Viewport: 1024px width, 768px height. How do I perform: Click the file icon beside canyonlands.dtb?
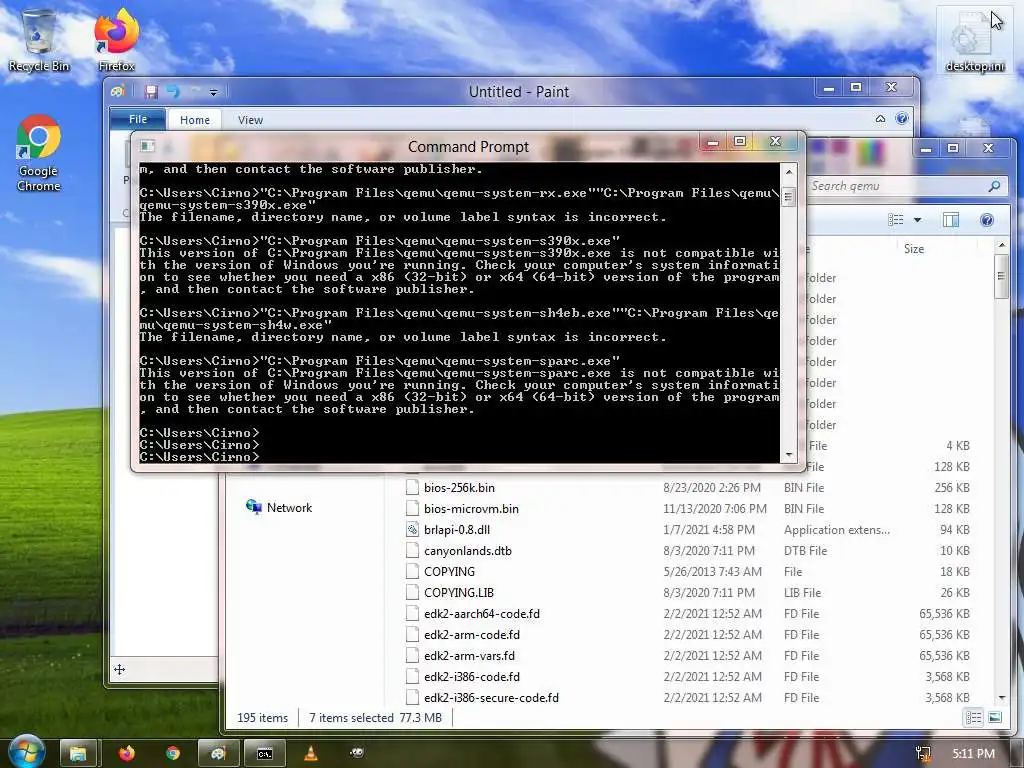tap(412, 551)
